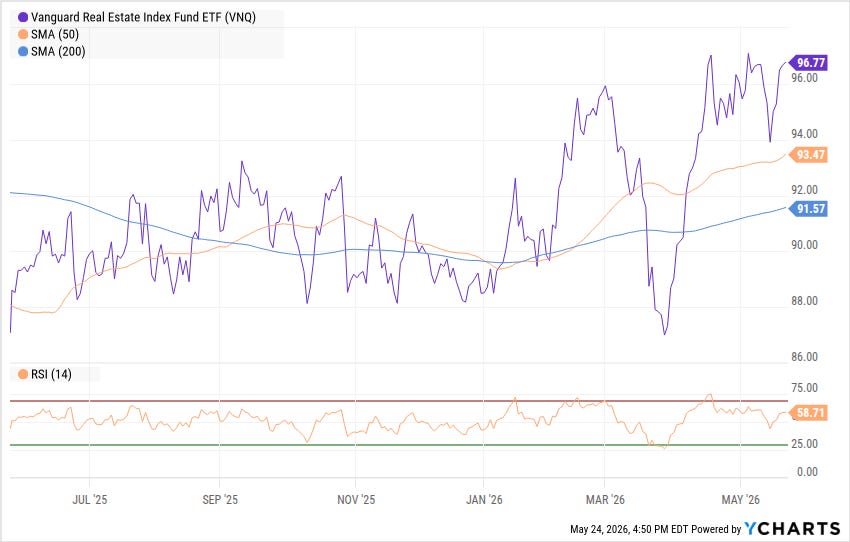The image size is (850, 542).
Task: Click the purple VNQ legend dot
Action: (x=23, y=17)
